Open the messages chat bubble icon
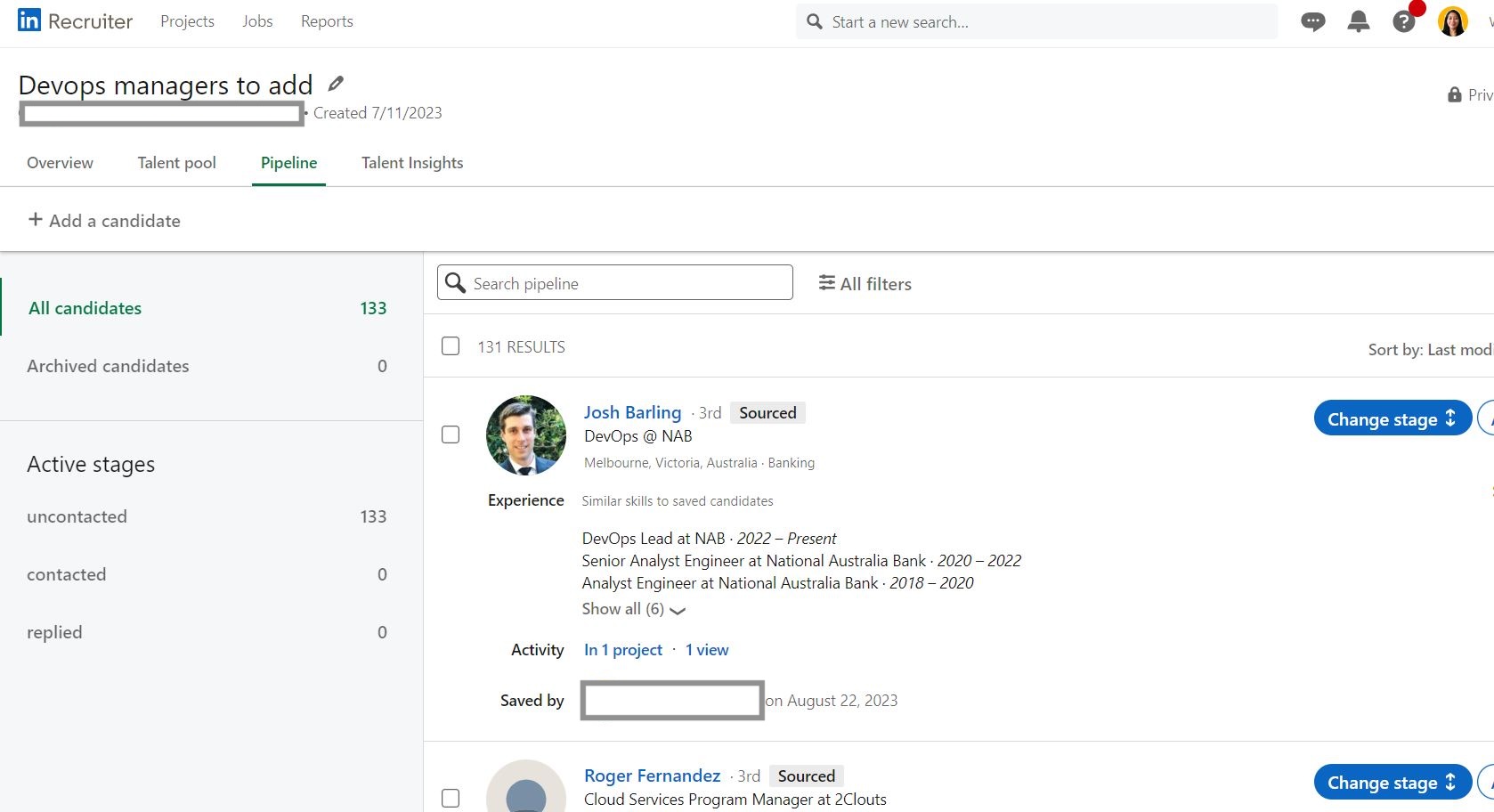The height and width of the screenshot is (812, 1494). [x=1312, y=21]
